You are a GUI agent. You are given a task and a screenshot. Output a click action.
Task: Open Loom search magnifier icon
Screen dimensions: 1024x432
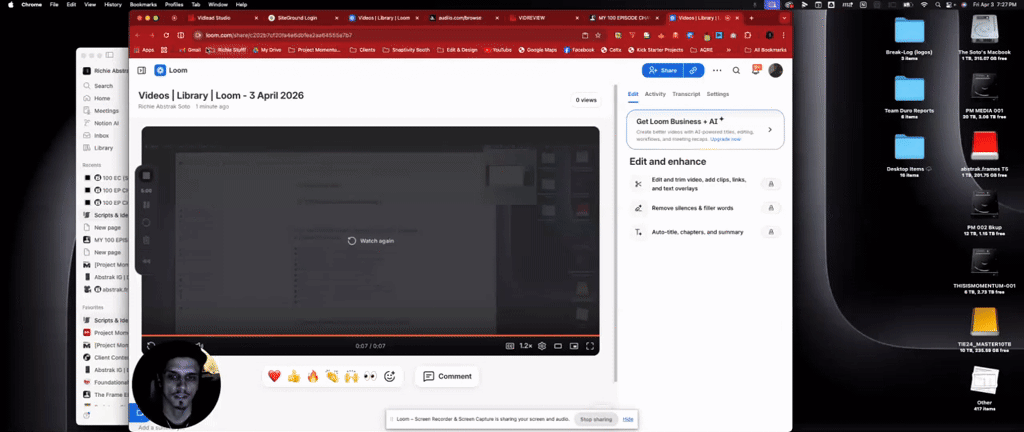coord(736,70)
